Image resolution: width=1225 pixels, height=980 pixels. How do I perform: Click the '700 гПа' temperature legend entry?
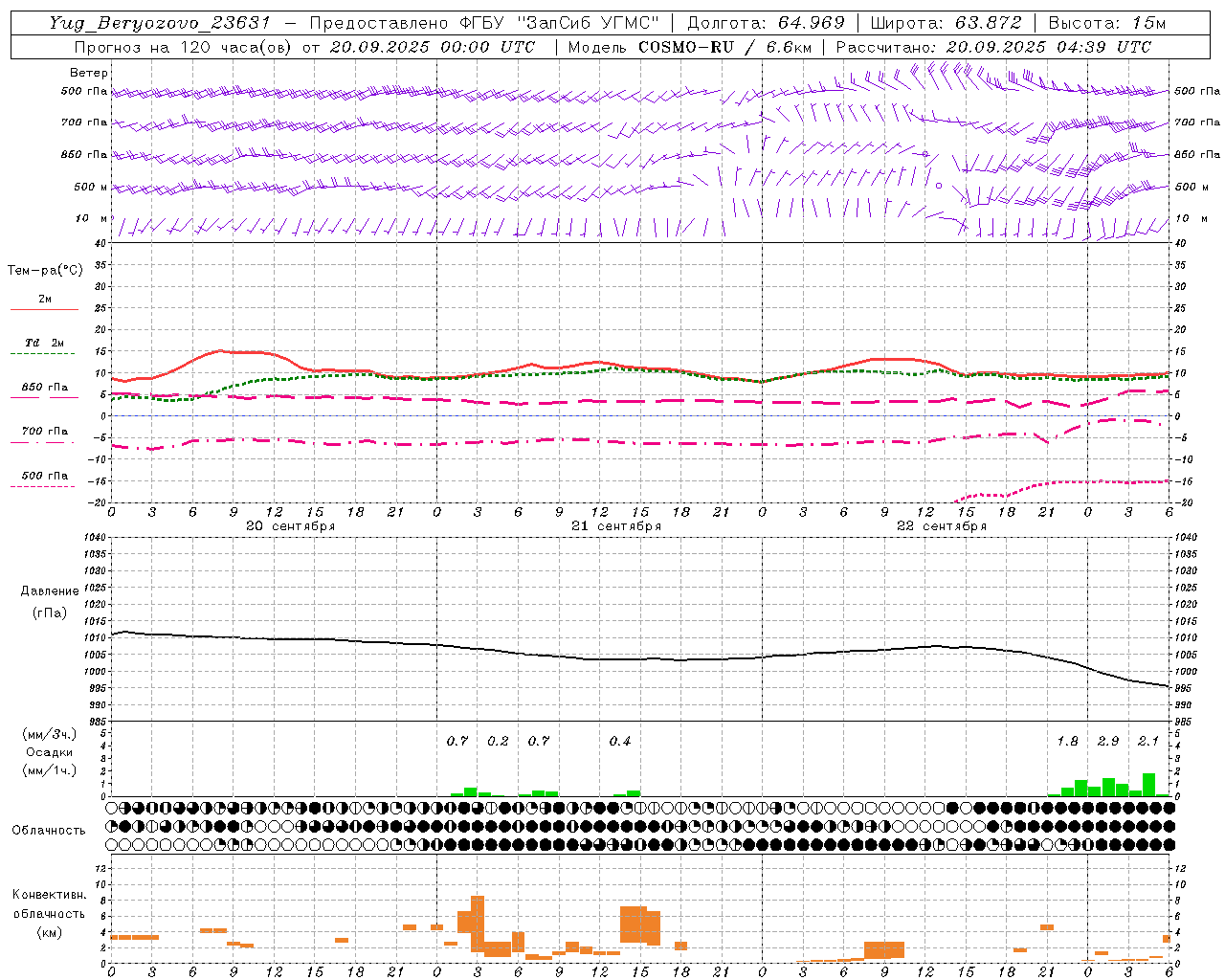pos(44,432)
